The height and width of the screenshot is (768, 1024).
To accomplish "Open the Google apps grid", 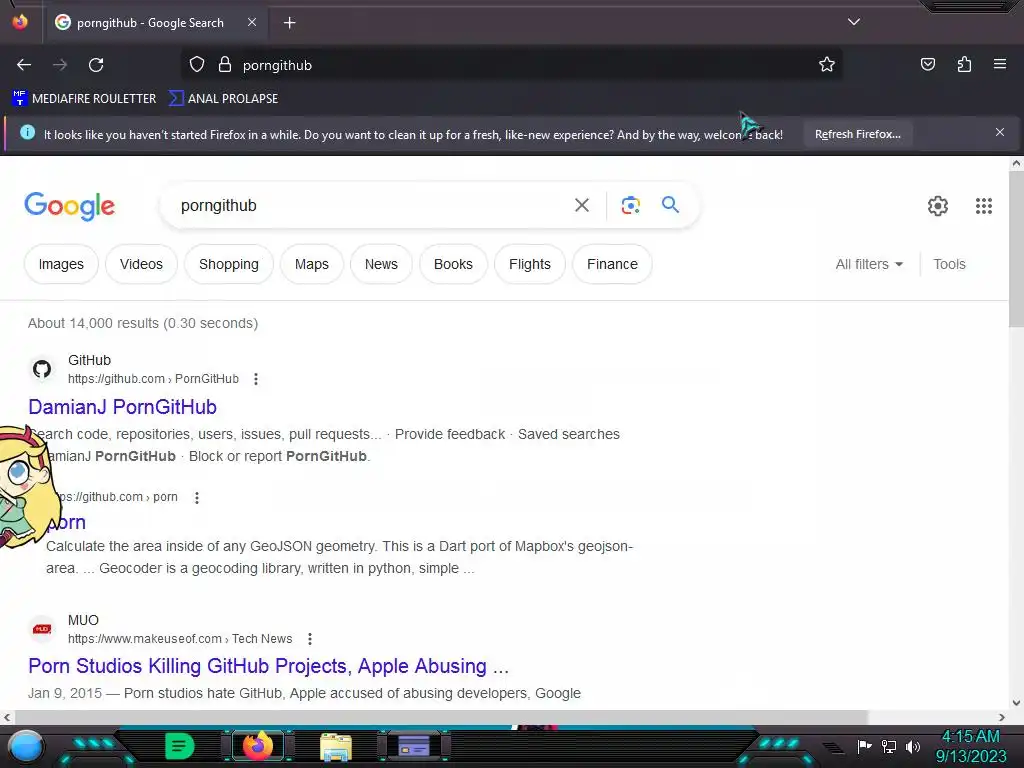I will 984,206.
